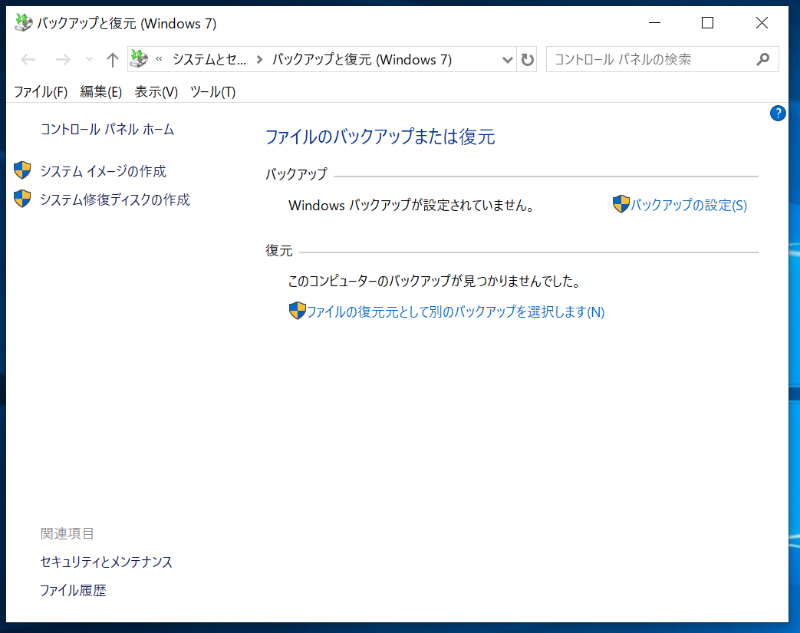This screenshot has height=633, width=800.
Task: Open the ツール(T) menu
Action: 212,92
